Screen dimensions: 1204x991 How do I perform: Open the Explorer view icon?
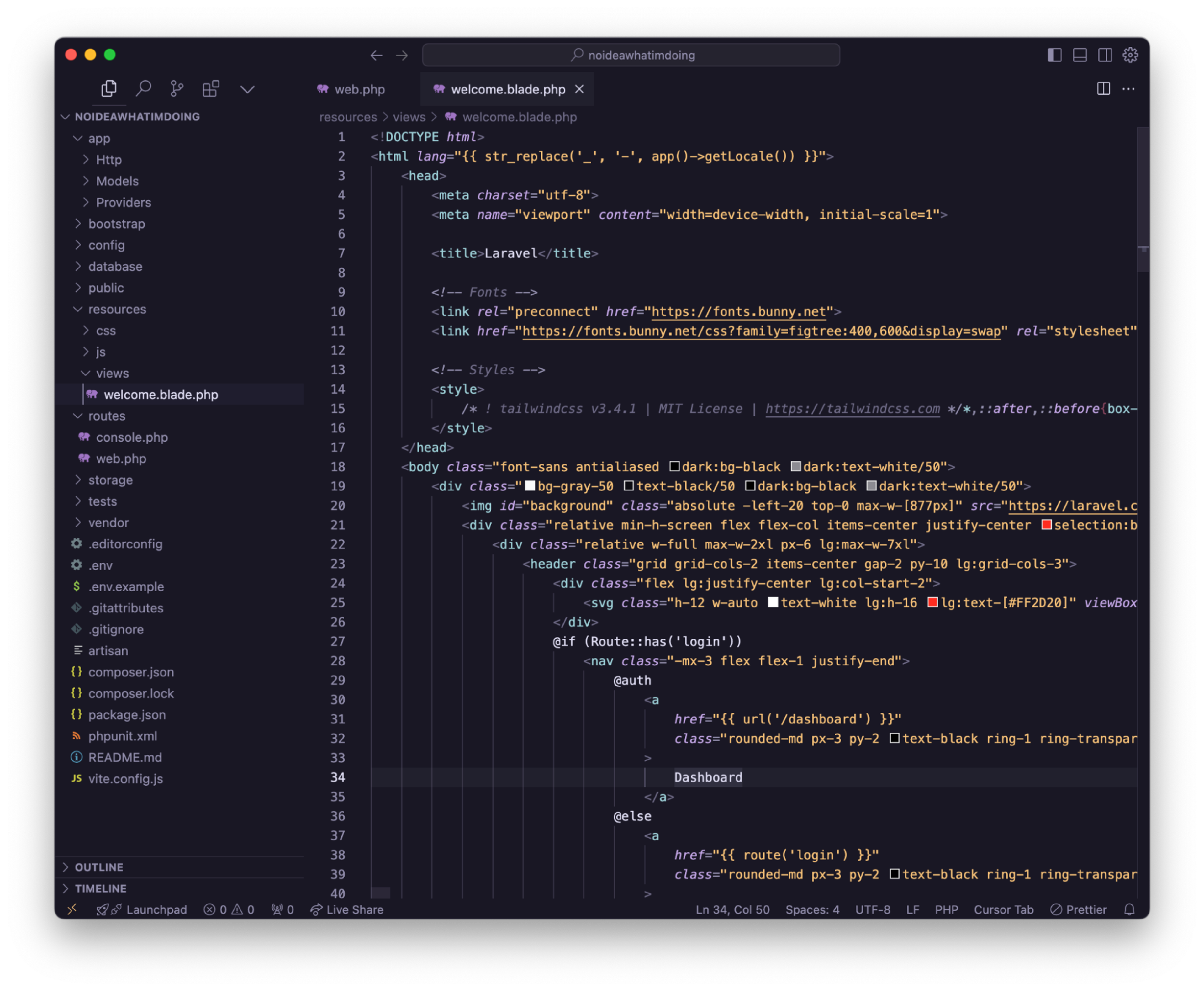[x=108, y=88]
